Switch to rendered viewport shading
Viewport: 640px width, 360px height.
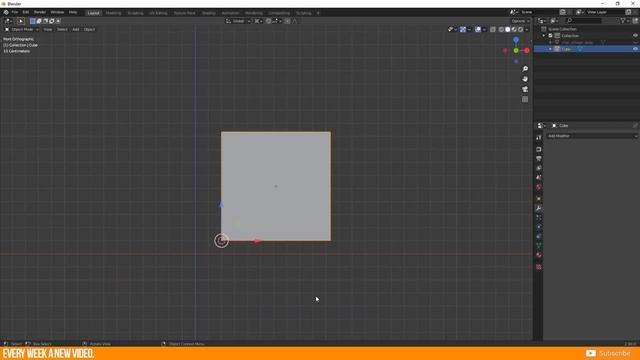(x=520, y=29)
